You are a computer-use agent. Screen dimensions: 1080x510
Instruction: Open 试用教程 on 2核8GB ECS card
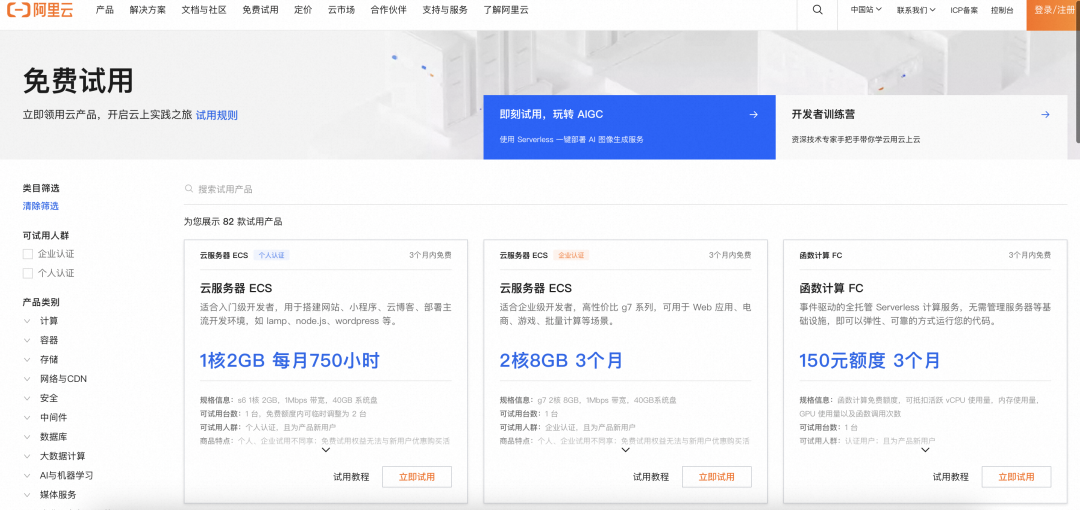651,477
